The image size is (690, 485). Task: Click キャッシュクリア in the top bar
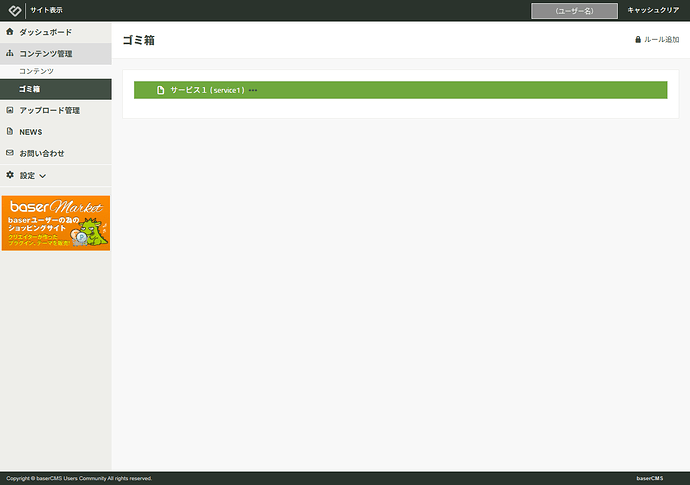pos(653,10)
